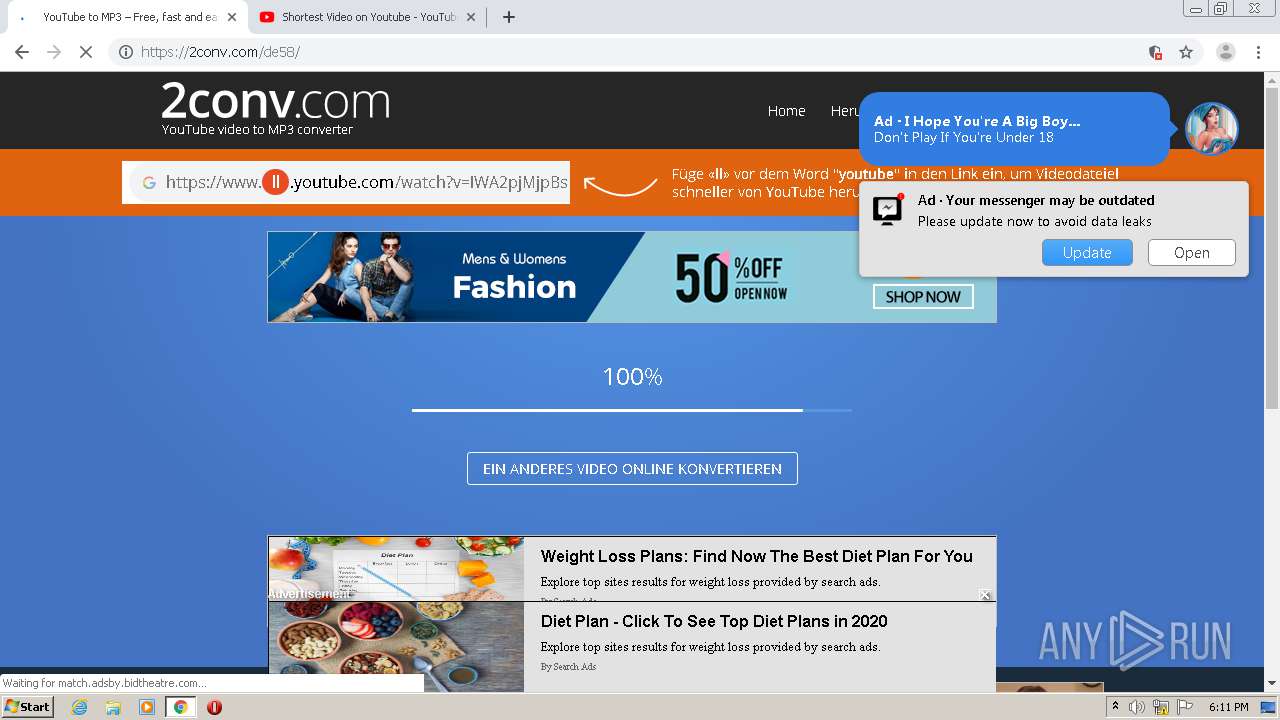Open a new browser tab
Viewport: 1280px width, 720px height.
(508, 17)
